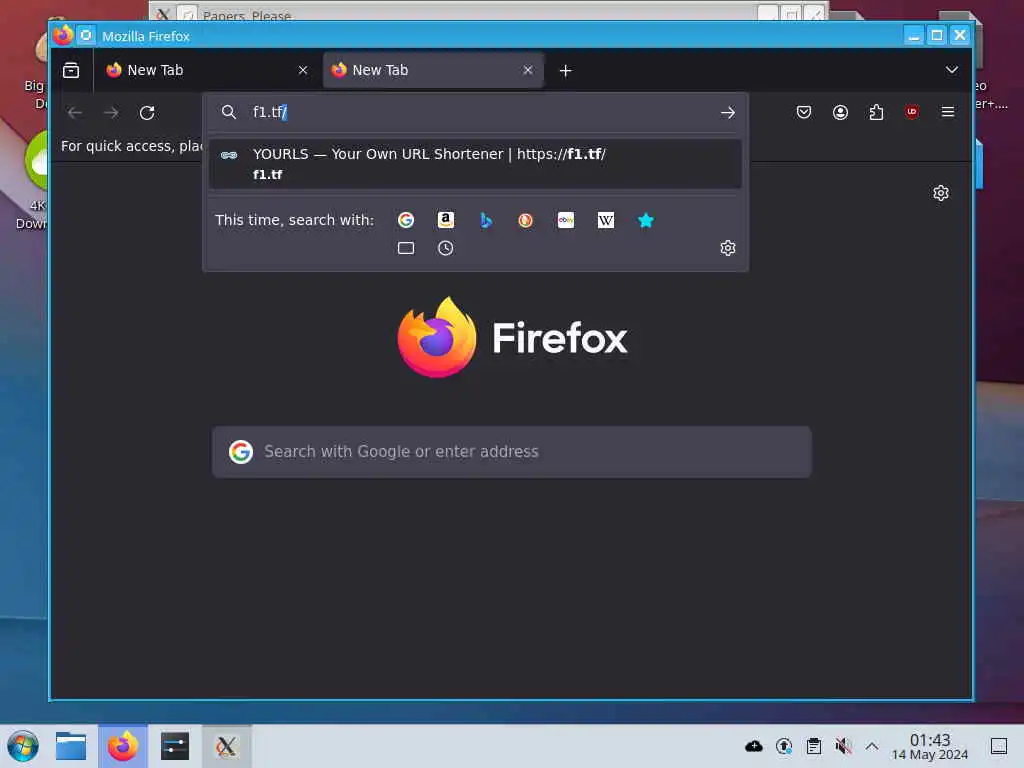This screenshot has height=768, width=1024.
Task: Select the YOURLS URL Shortener suggestion
Action: coord(475,164)
